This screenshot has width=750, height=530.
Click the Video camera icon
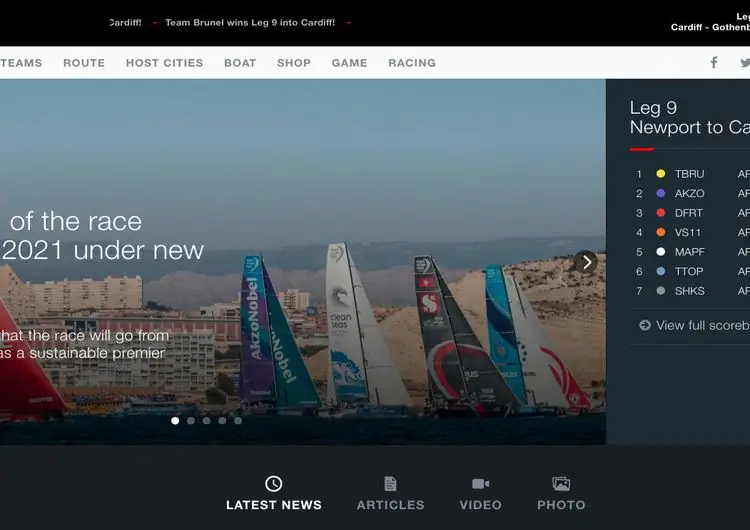tap(480, 484)
